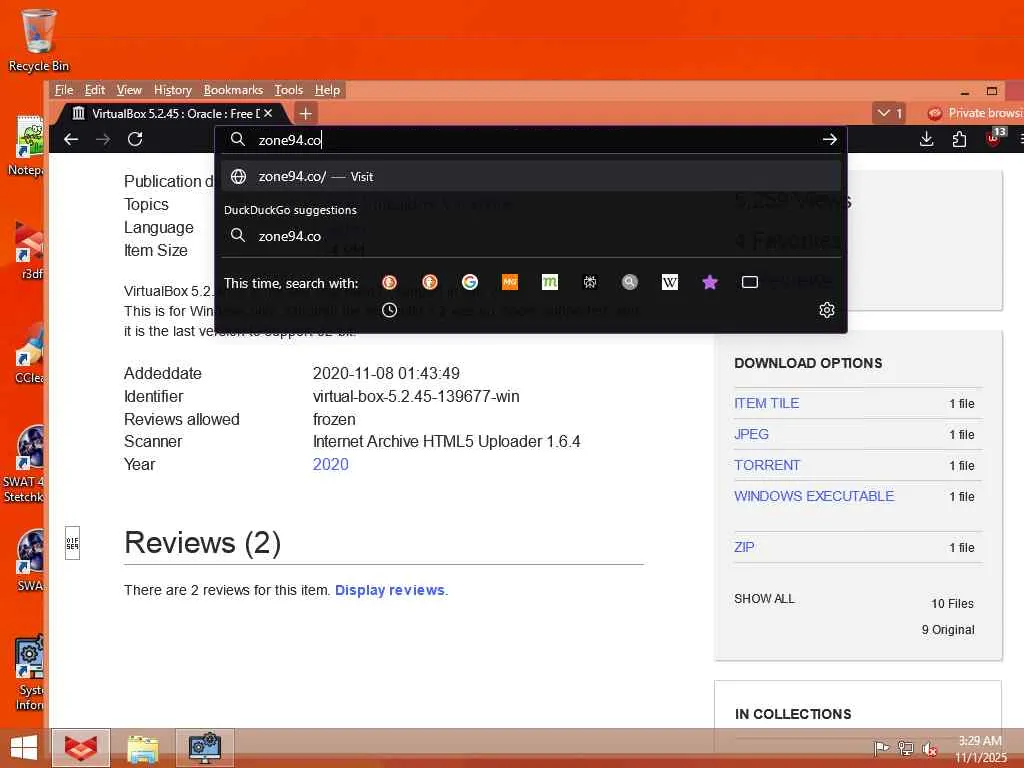
Task: Click the 9 Original count text
Action: (948, 630)
